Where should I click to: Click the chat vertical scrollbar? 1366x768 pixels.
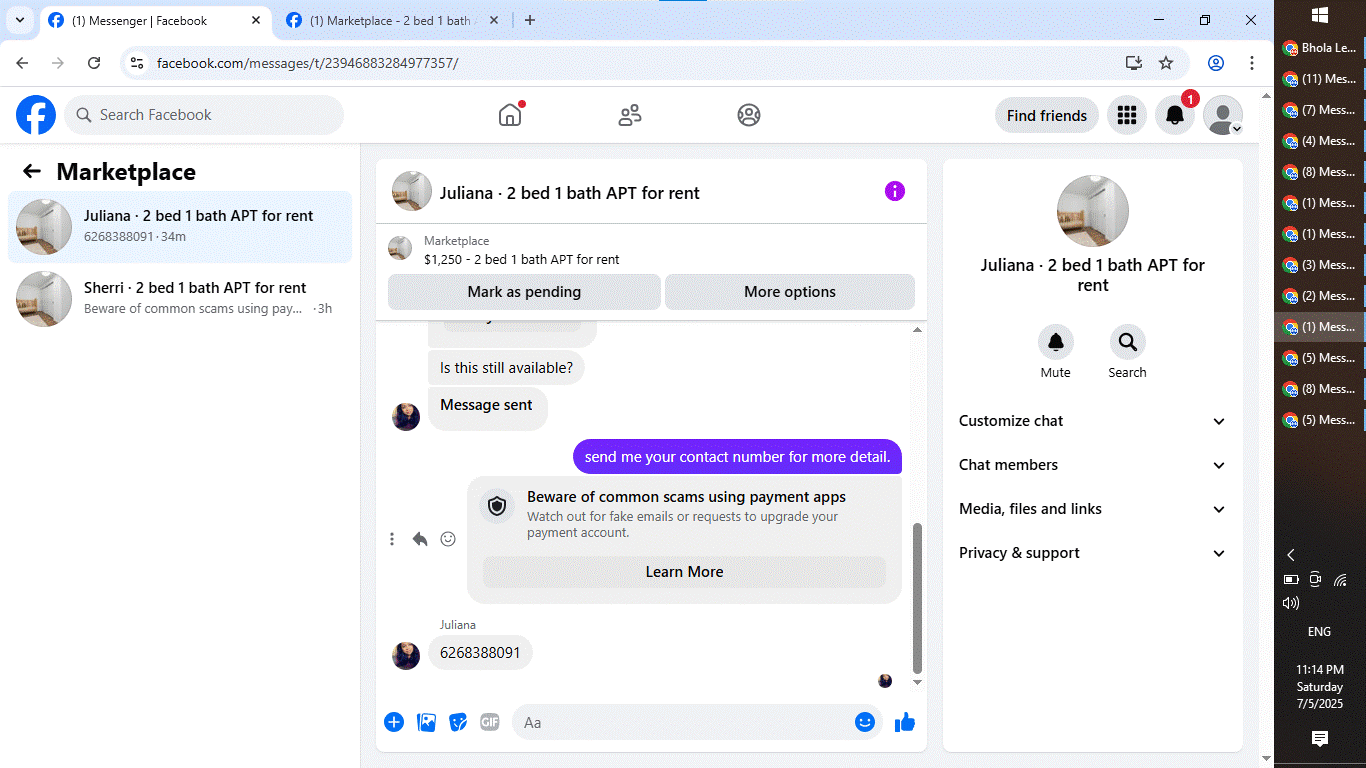[x=918, y=597]
